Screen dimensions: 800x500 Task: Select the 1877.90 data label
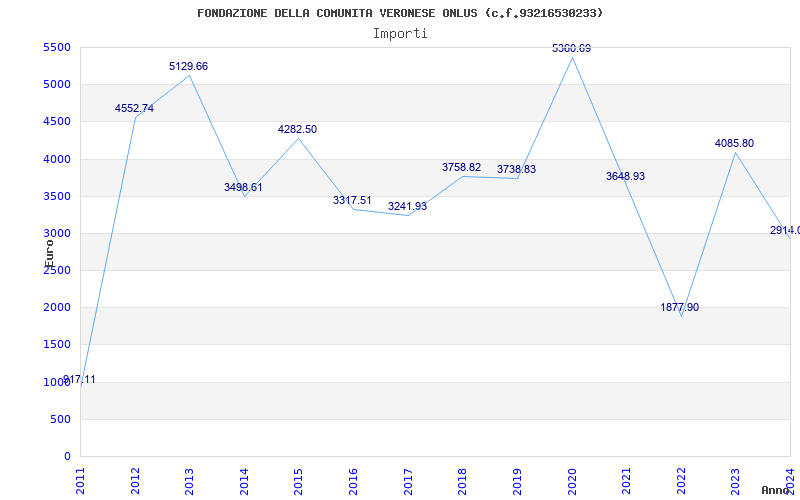coord(680,308)
